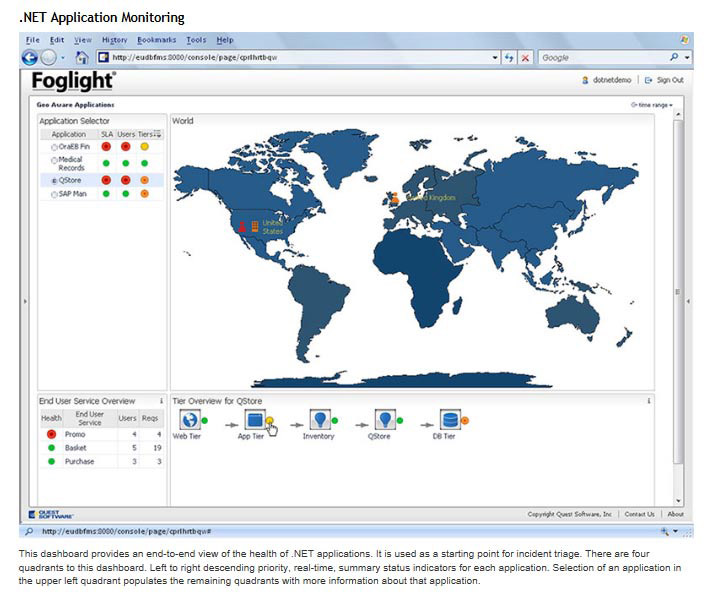Open the History menu

point(114,40)
